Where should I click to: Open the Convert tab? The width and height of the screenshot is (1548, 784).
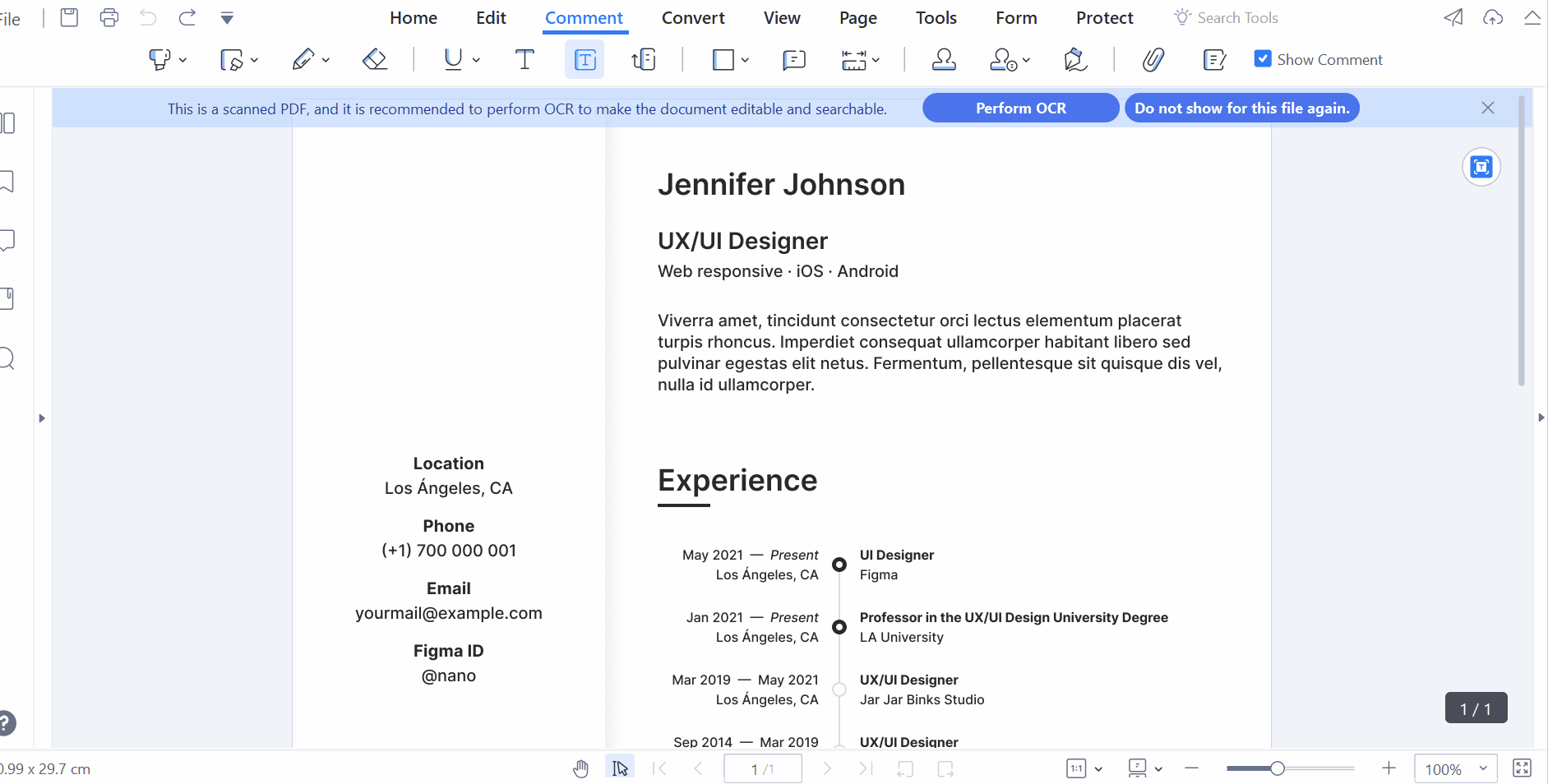click(x=692, y=17)
